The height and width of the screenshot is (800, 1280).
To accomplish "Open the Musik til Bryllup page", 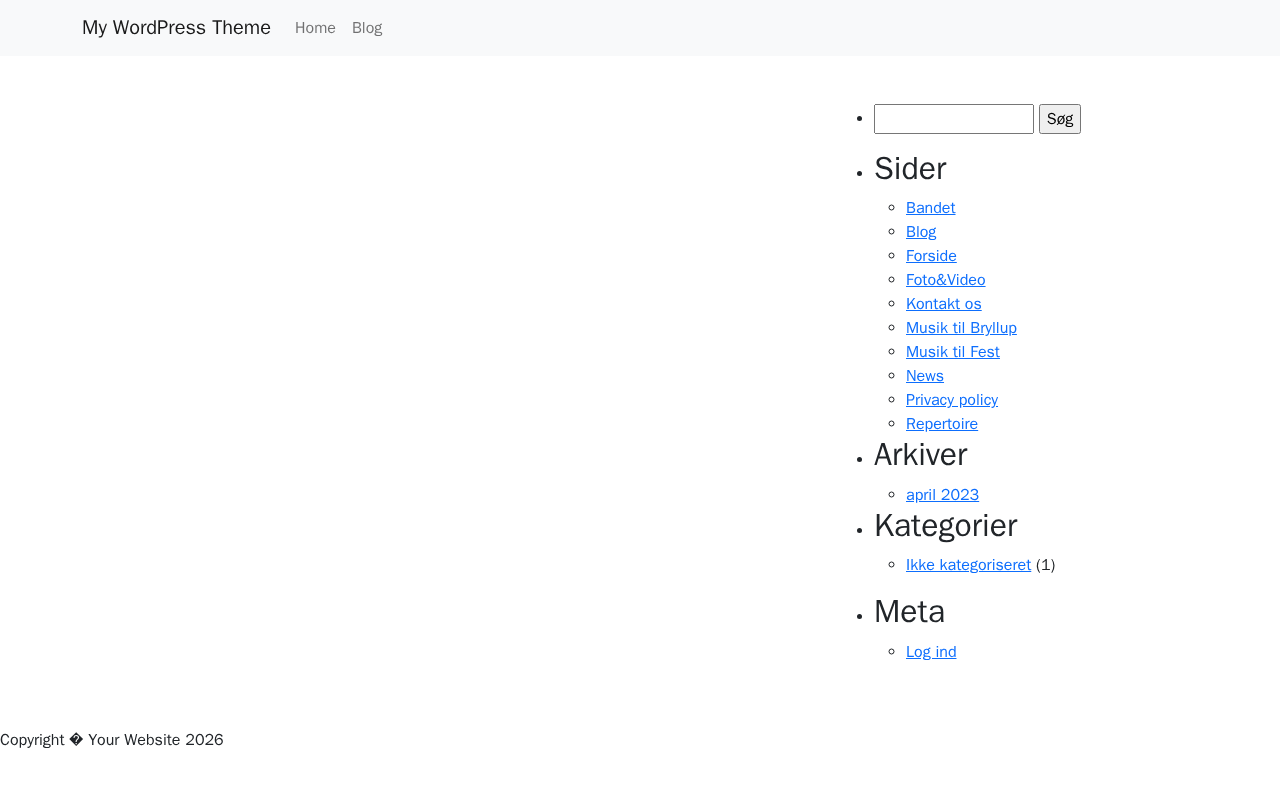I will point(961,328).
